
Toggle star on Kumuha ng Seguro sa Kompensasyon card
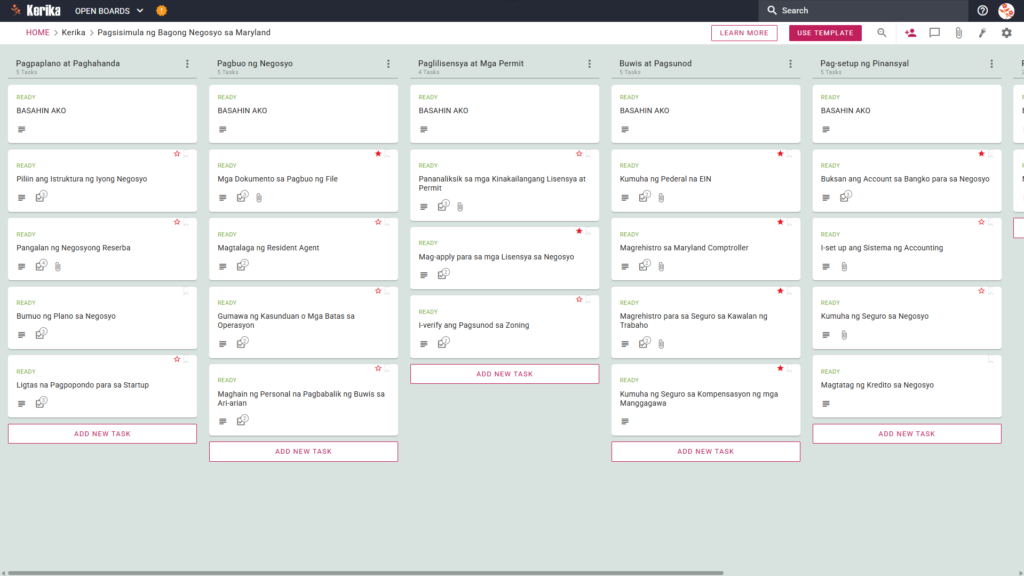[780, 368]
